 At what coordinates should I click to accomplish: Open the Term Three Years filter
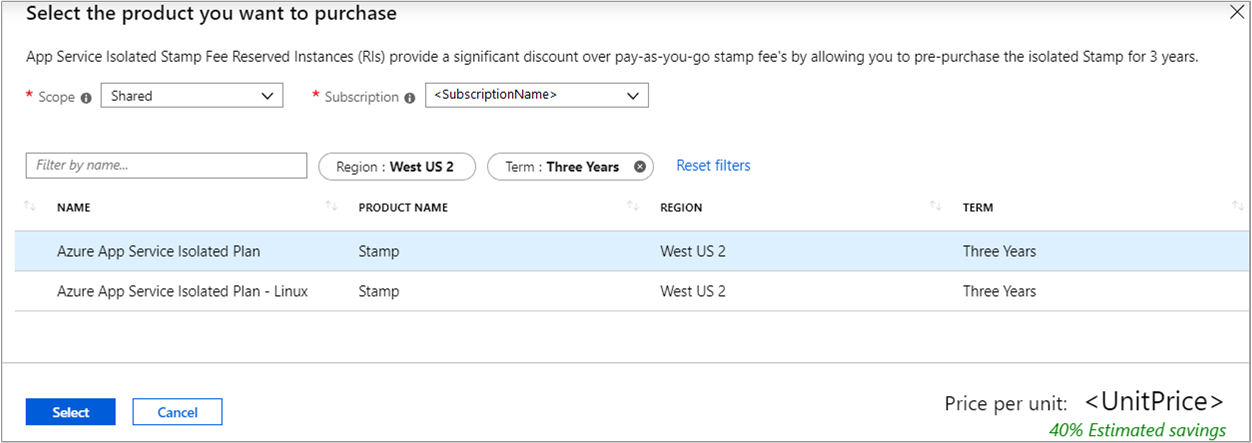(561, 167)
